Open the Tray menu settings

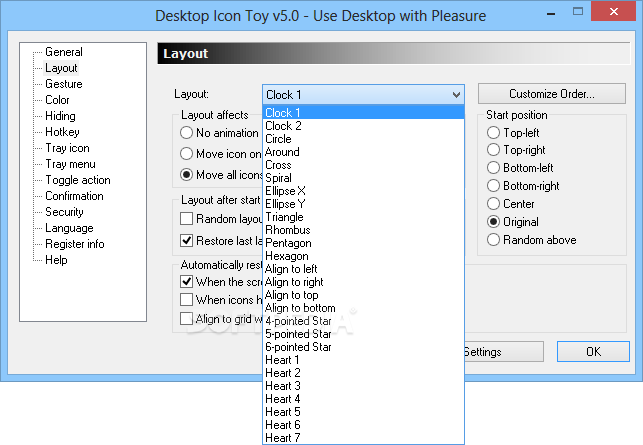tap(70, 164)
